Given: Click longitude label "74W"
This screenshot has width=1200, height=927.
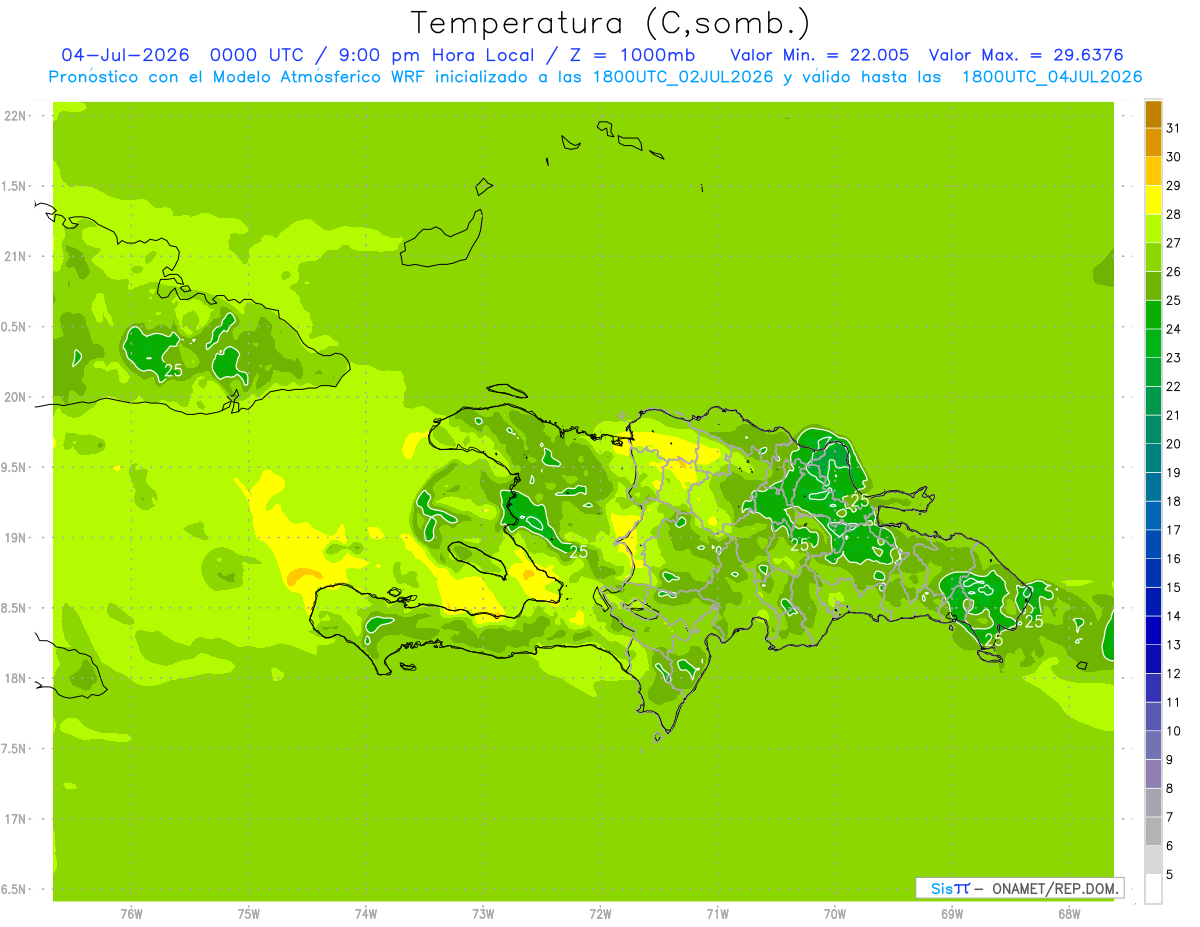Looking at the screenshot, I should (366, 913).
